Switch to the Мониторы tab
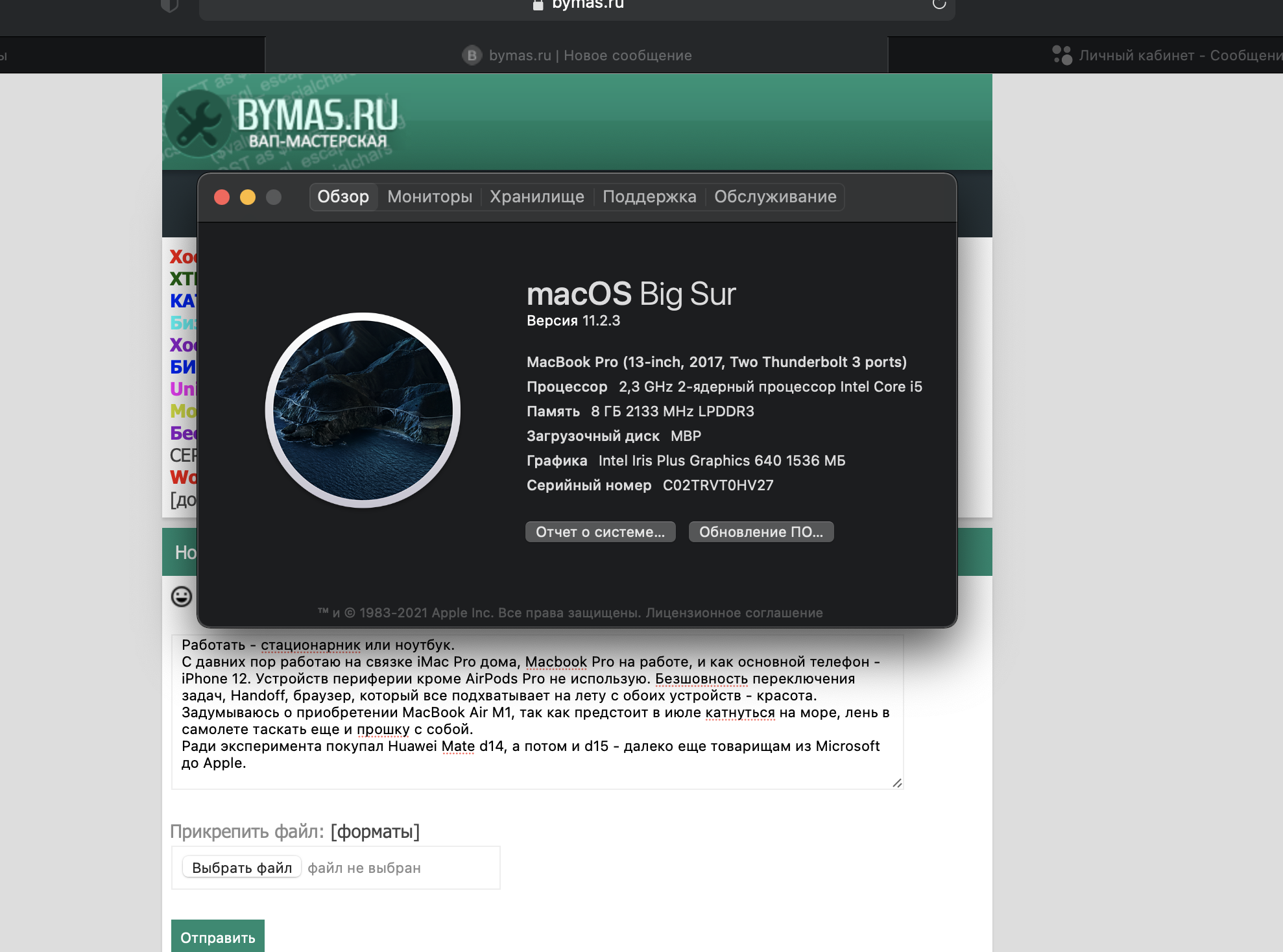 tap(429, 196)
